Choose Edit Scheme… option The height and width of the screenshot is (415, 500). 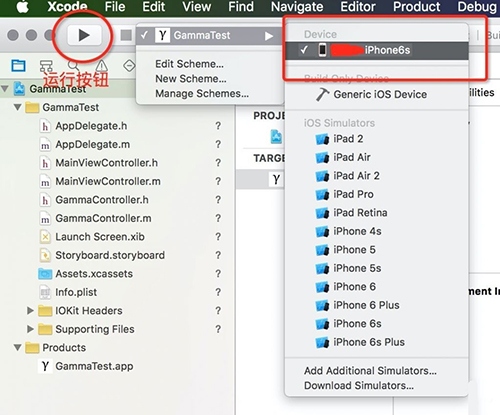point(189,64)
